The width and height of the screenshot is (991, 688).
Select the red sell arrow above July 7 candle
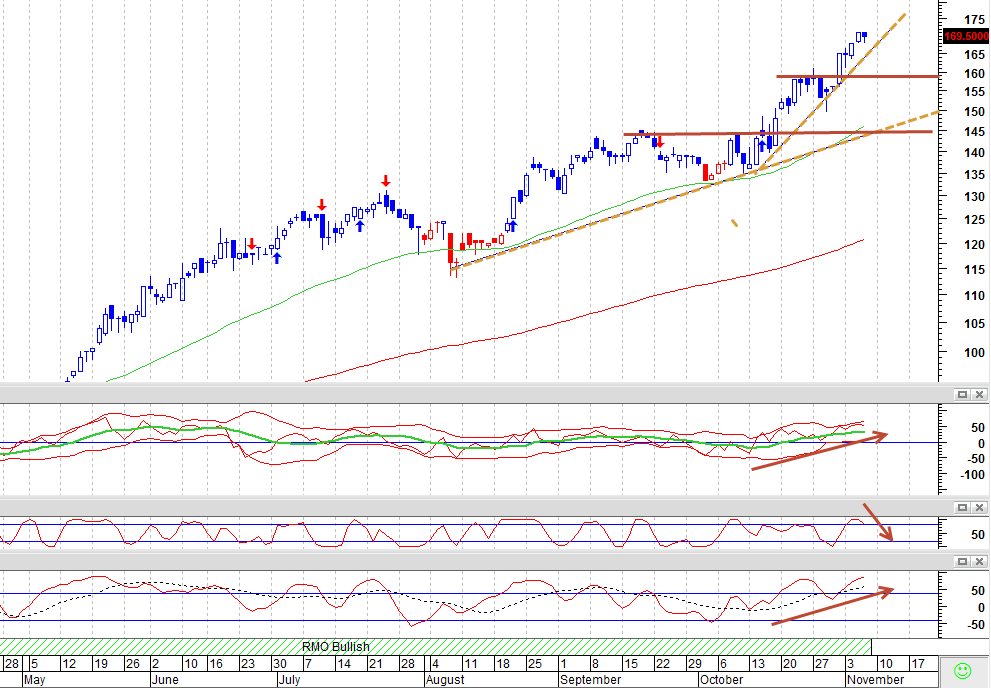coord(322,205)
